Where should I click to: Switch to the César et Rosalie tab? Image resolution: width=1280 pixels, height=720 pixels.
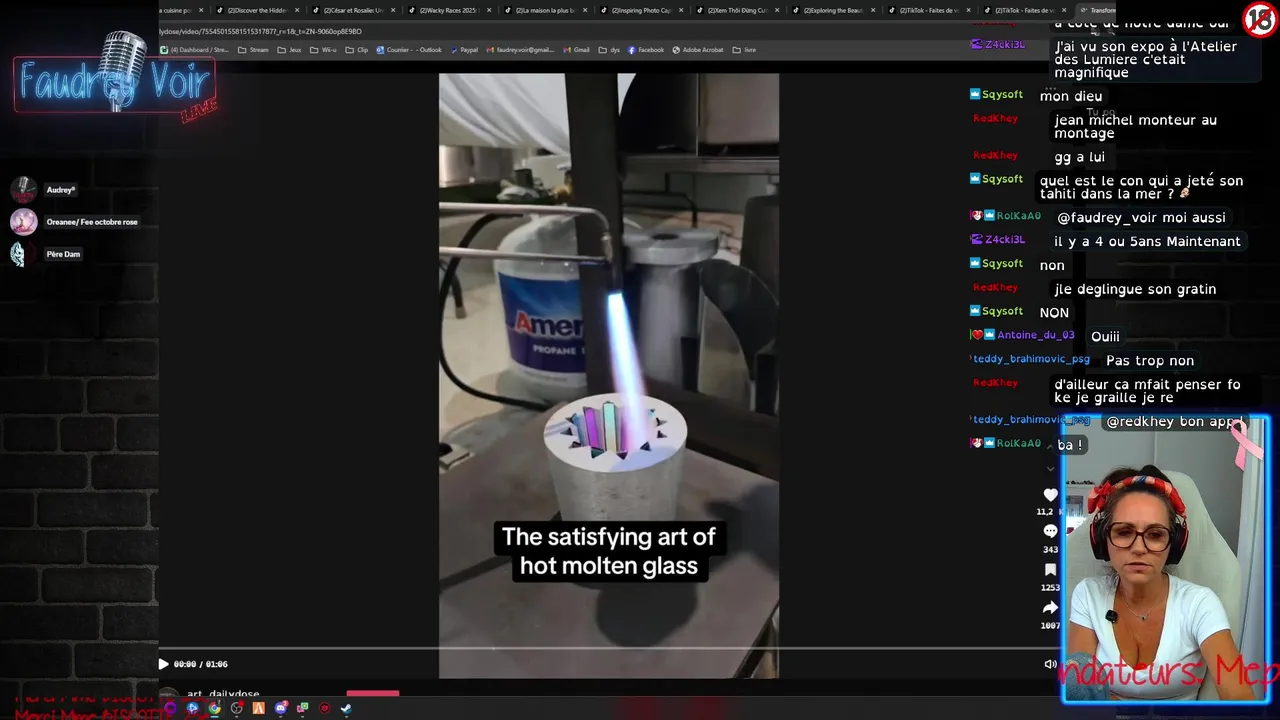(x=353, y=10)
